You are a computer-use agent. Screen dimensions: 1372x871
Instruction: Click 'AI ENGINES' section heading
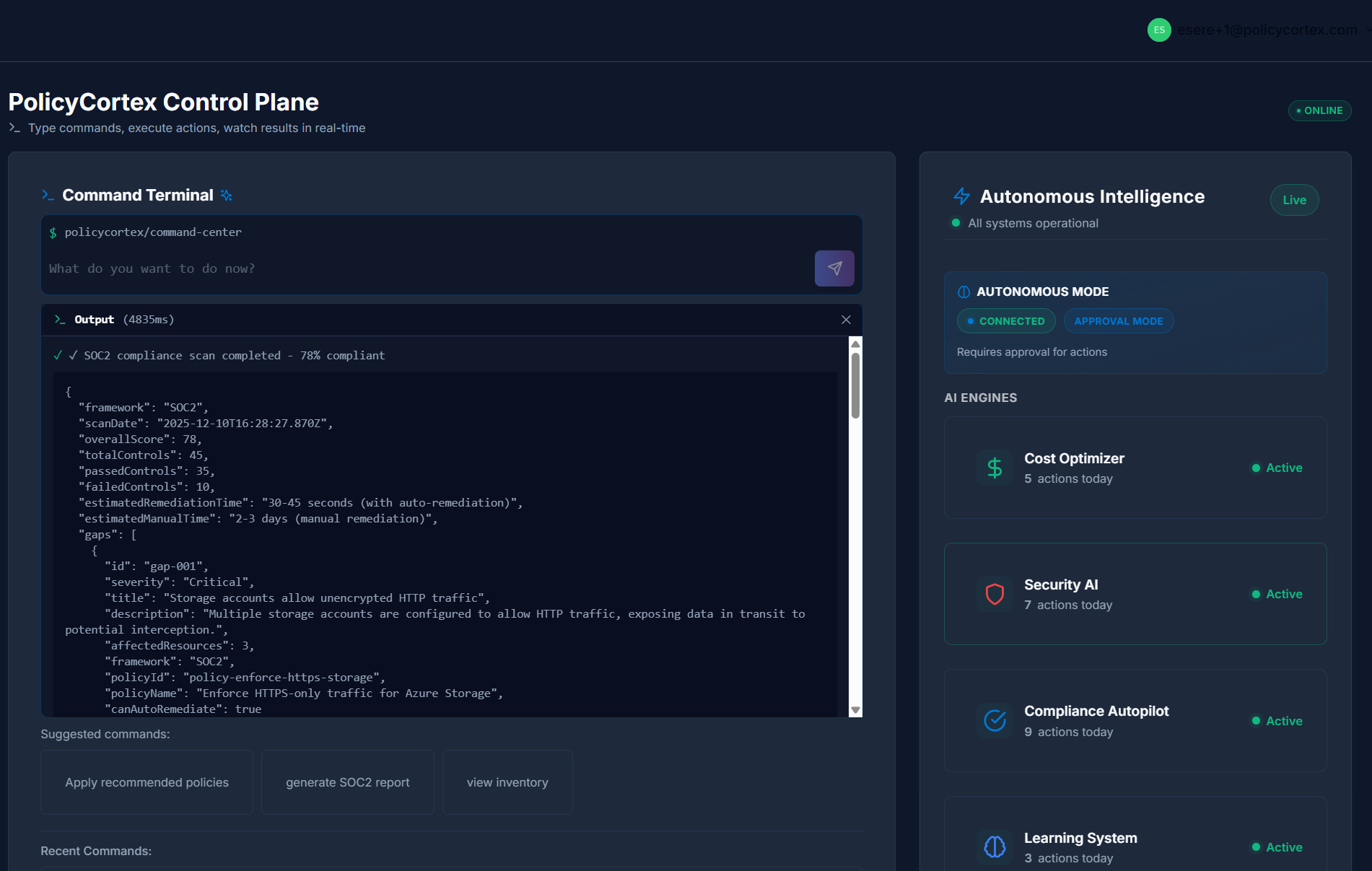coord(980,398)
